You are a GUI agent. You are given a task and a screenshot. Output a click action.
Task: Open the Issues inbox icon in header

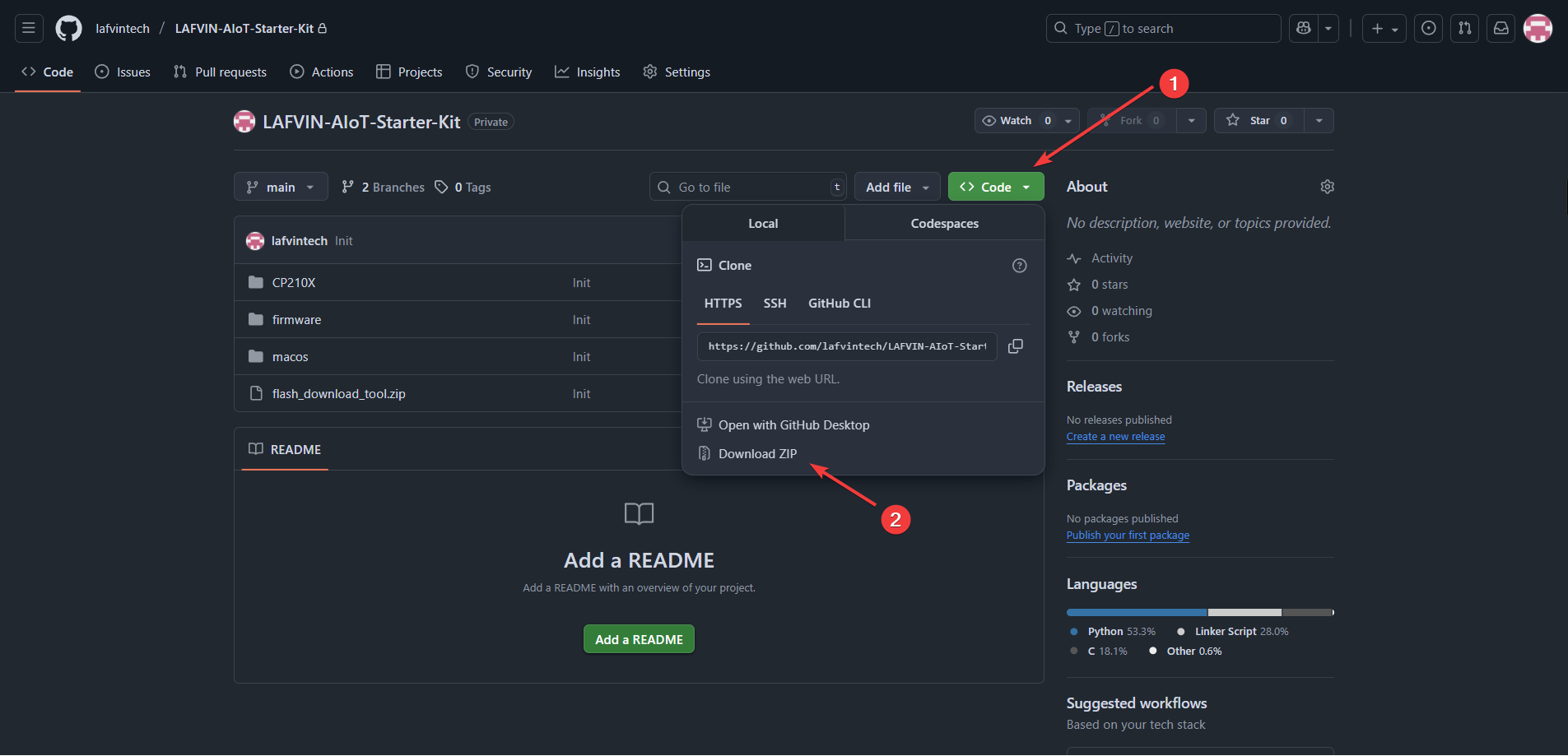[x=1429, y=28]
